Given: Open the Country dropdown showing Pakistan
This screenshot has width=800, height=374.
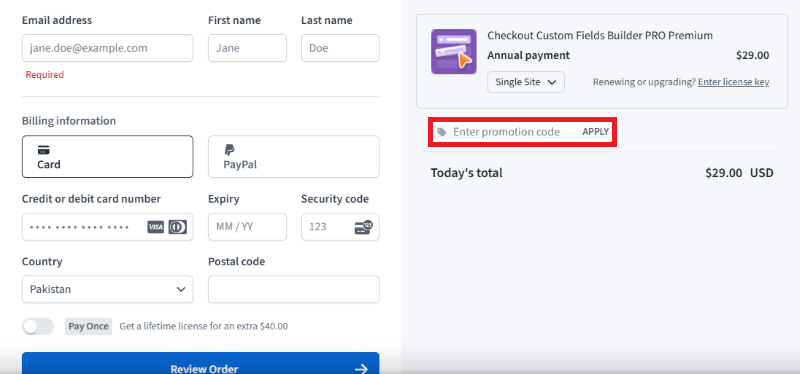Looking at the screenshot, I should coord(108,289).
